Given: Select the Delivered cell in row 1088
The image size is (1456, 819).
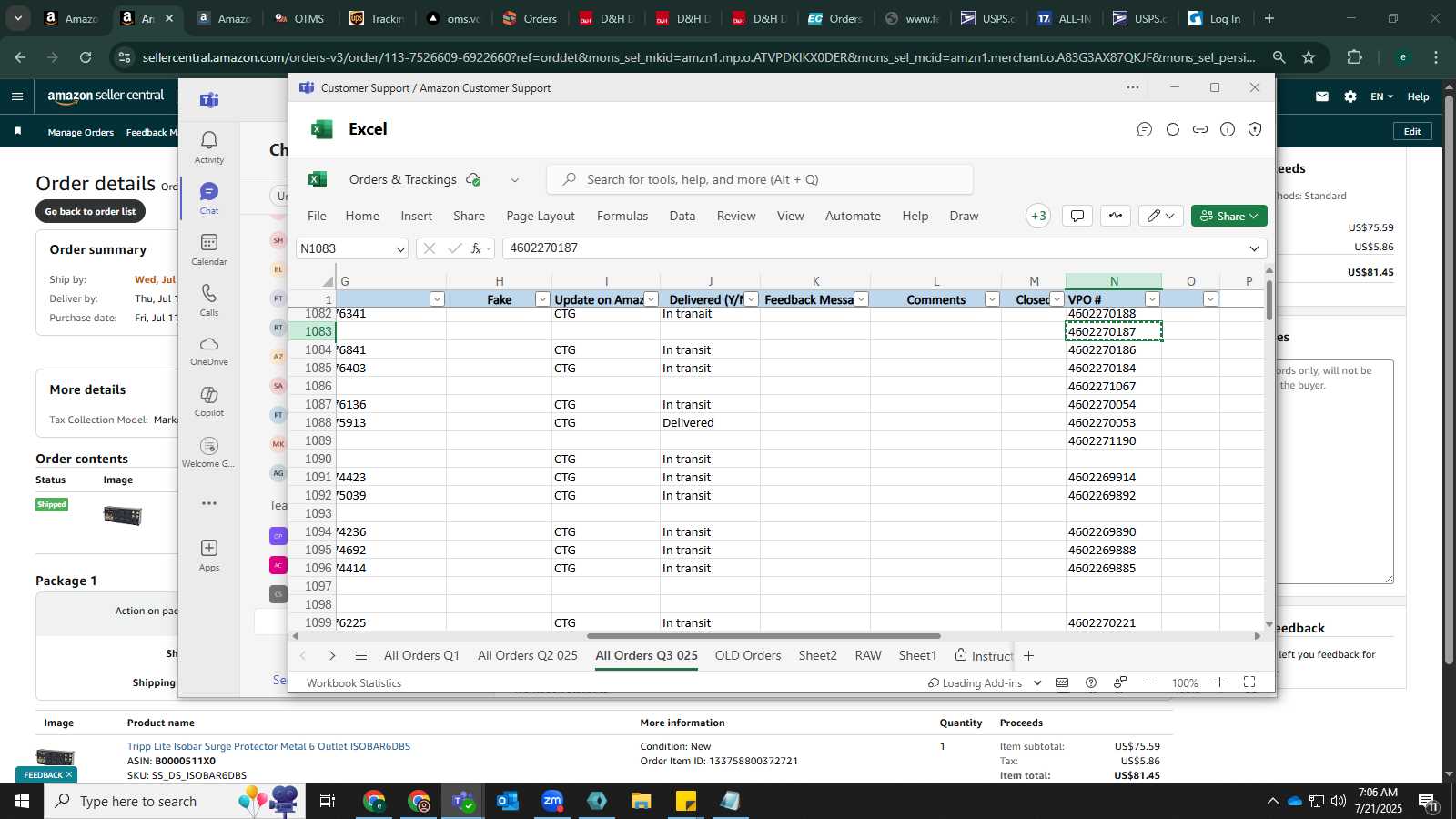Looking at the screenshot, I should coord(710,422).
